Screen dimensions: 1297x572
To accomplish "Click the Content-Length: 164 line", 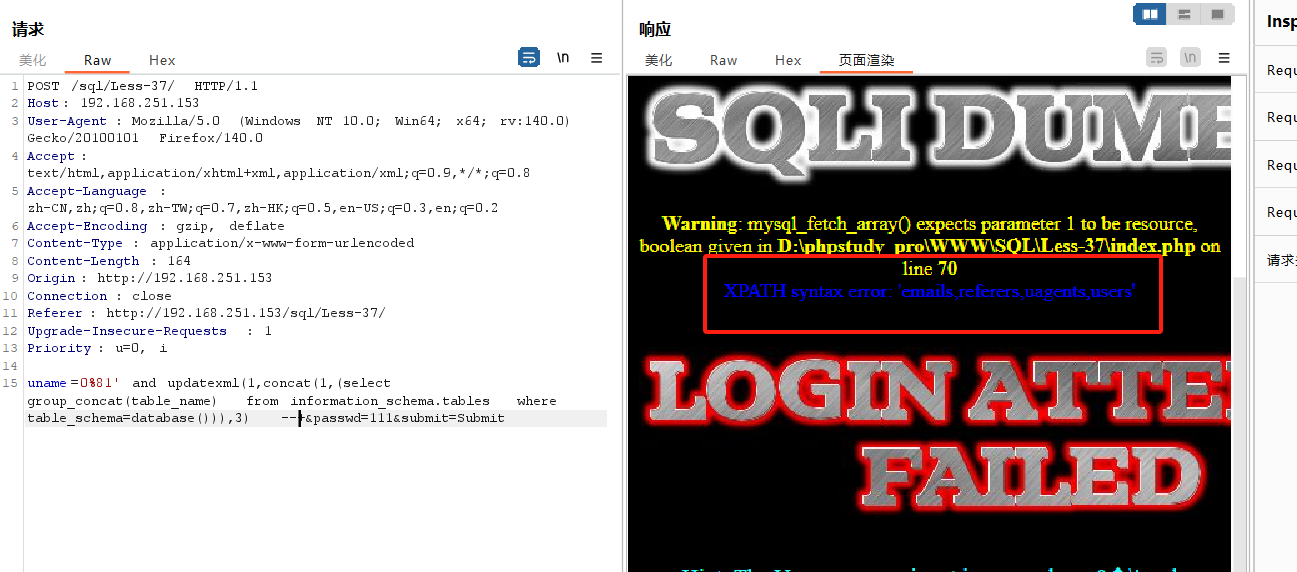I will coord(107,261).
